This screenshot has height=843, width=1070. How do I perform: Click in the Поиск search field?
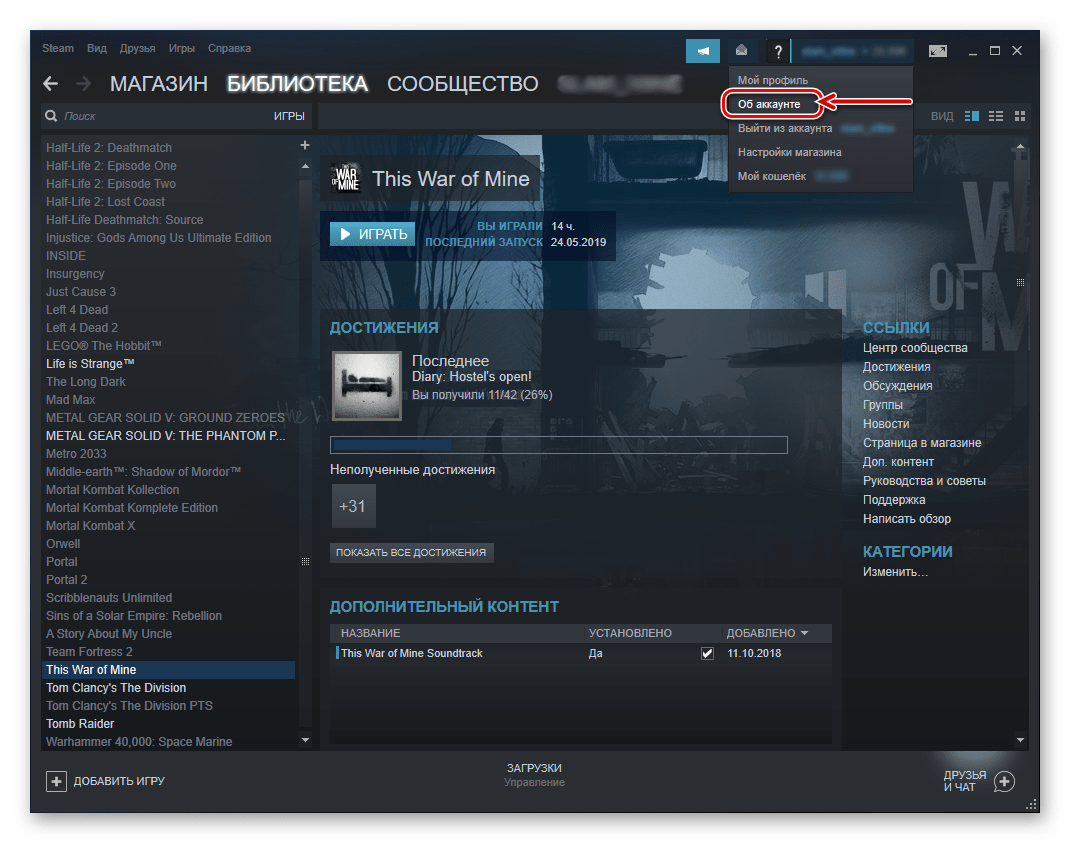click(160, 117)
